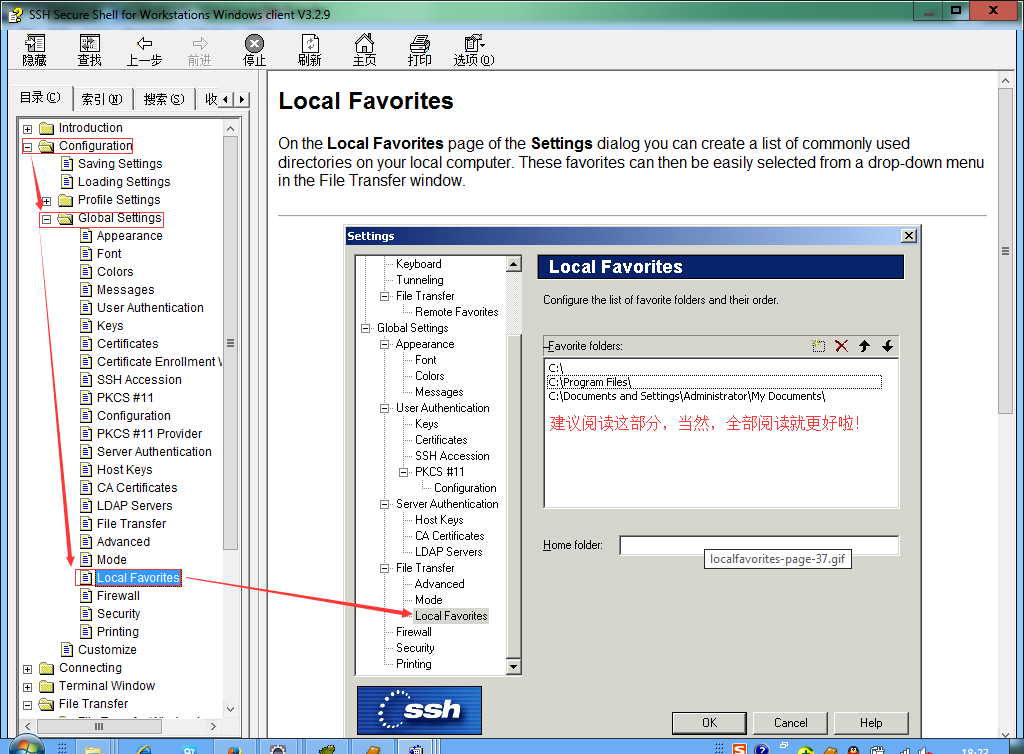Image resolution: width=1024 pixels, height=754 pixels.
Task: Select the Loading Settings topic
Action: pyautogui.click(x=124, y=181)
